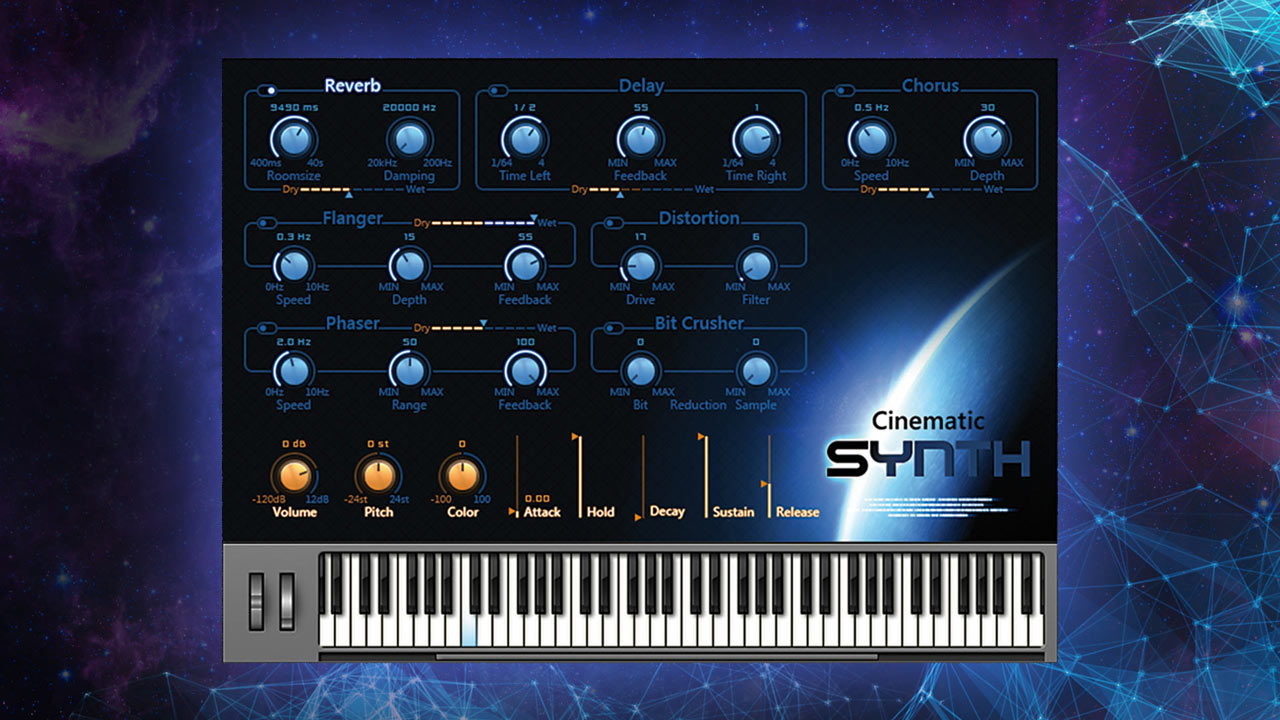Click the Reverb Damping knob
Screen dimensions: 1280x720
point(408,139)
